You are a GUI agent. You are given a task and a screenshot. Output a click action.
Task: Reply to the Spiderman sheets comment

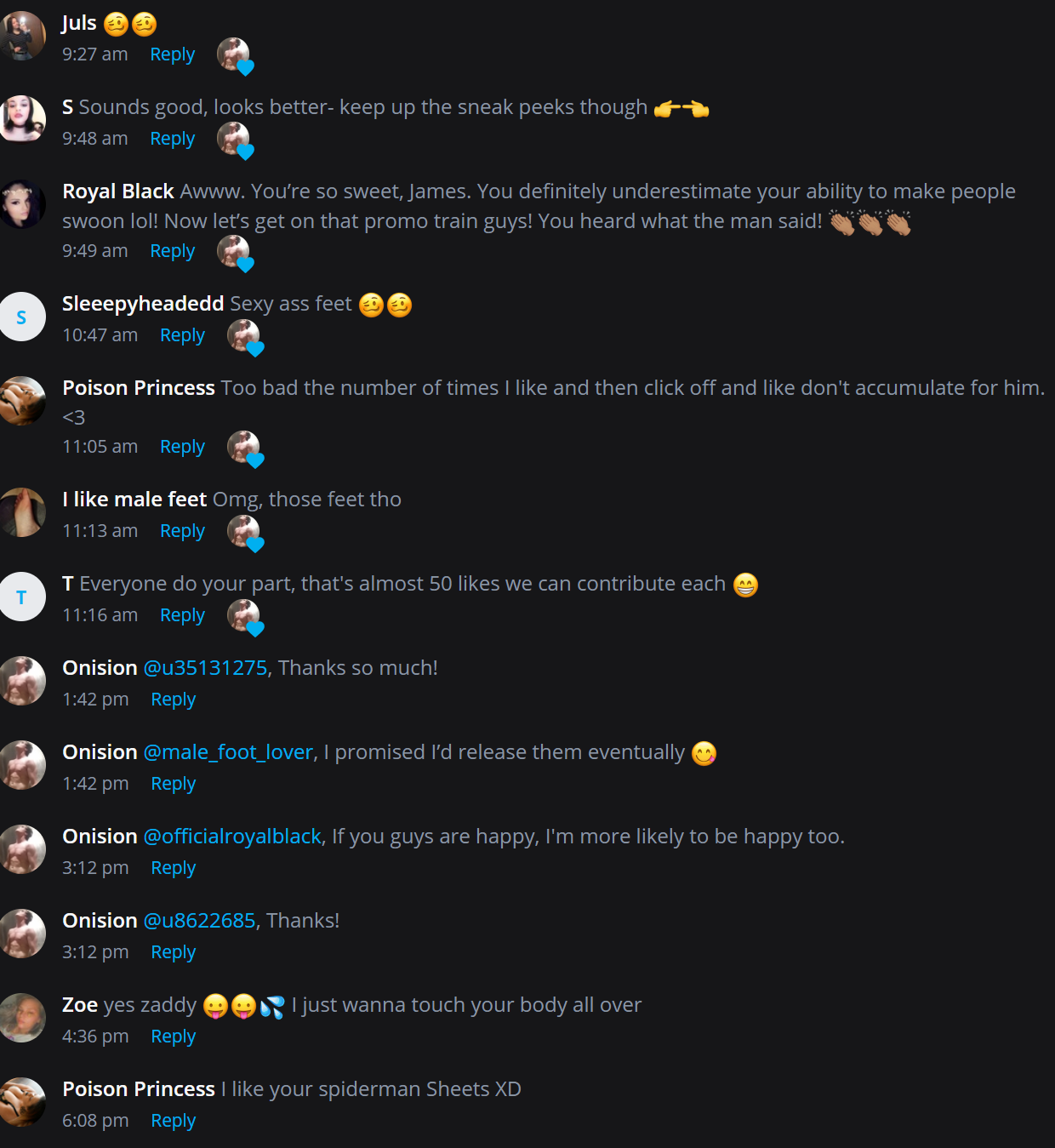(x=174, y=1121)
